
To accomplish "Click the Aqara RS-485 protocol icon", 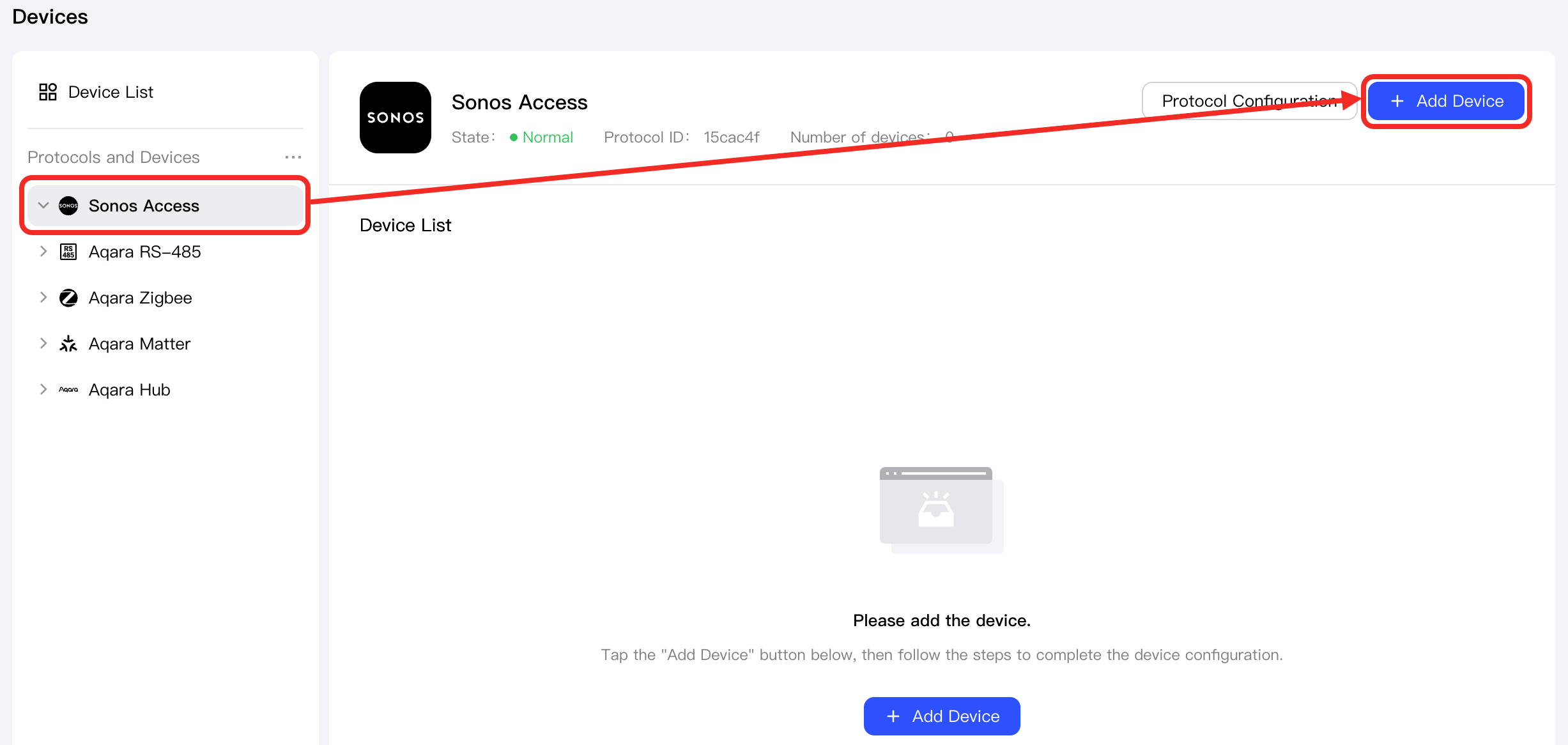I will [68, 252].
